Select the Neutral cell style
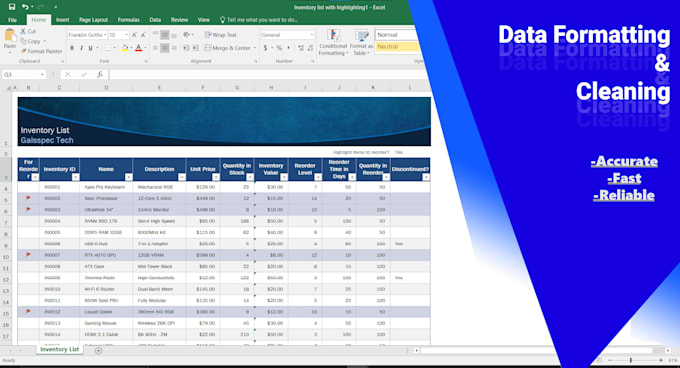This screenshot has width=680, height=368. click(397, 46)
